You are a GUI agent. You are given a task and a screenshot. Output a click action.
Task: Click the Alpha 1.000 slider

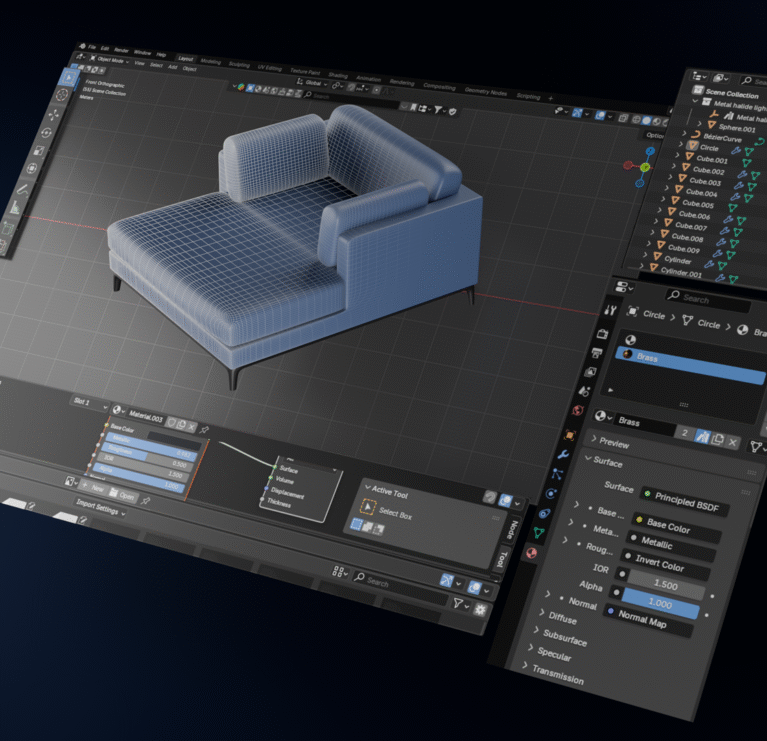tap(662, 604)
